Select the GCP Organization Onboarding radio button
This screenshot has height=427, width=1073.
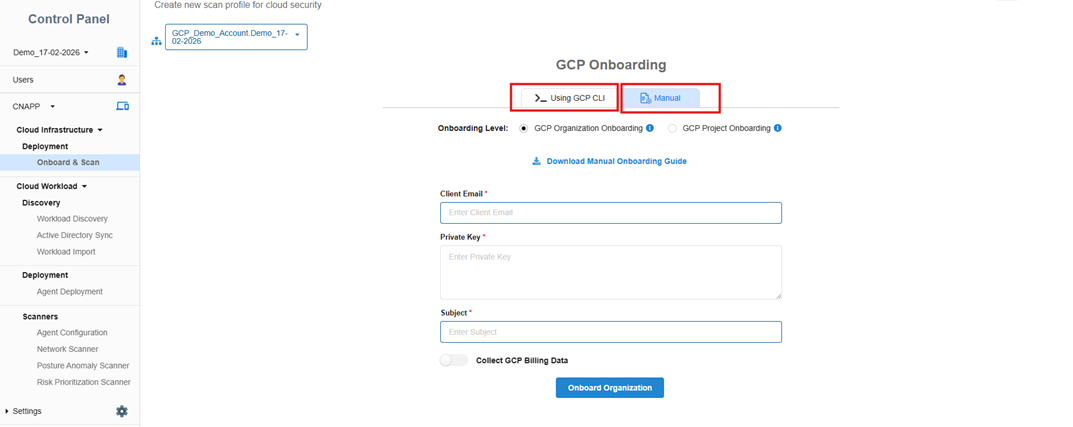[525, 128]
